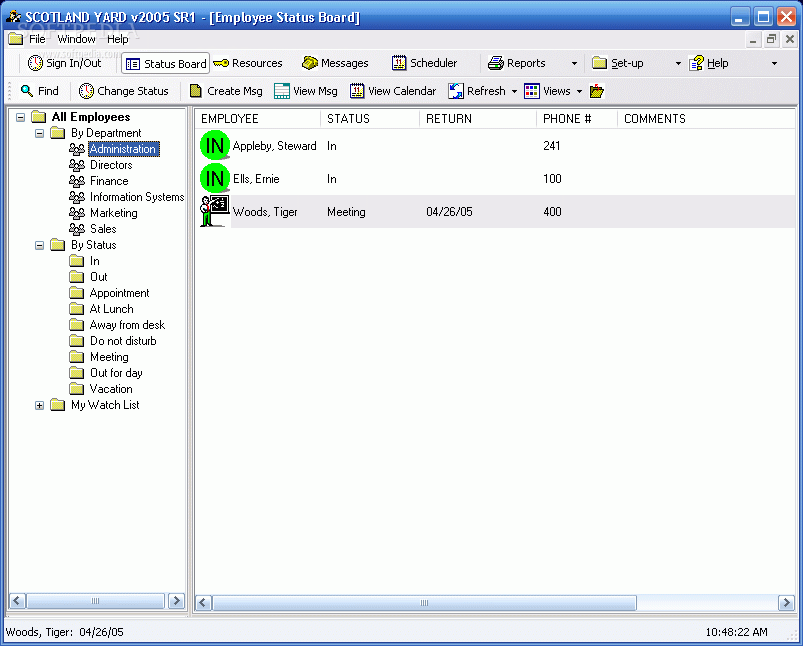Click the tree panel scroll right arrow
This screenshot has height=646, width=803.
point(177,600)
